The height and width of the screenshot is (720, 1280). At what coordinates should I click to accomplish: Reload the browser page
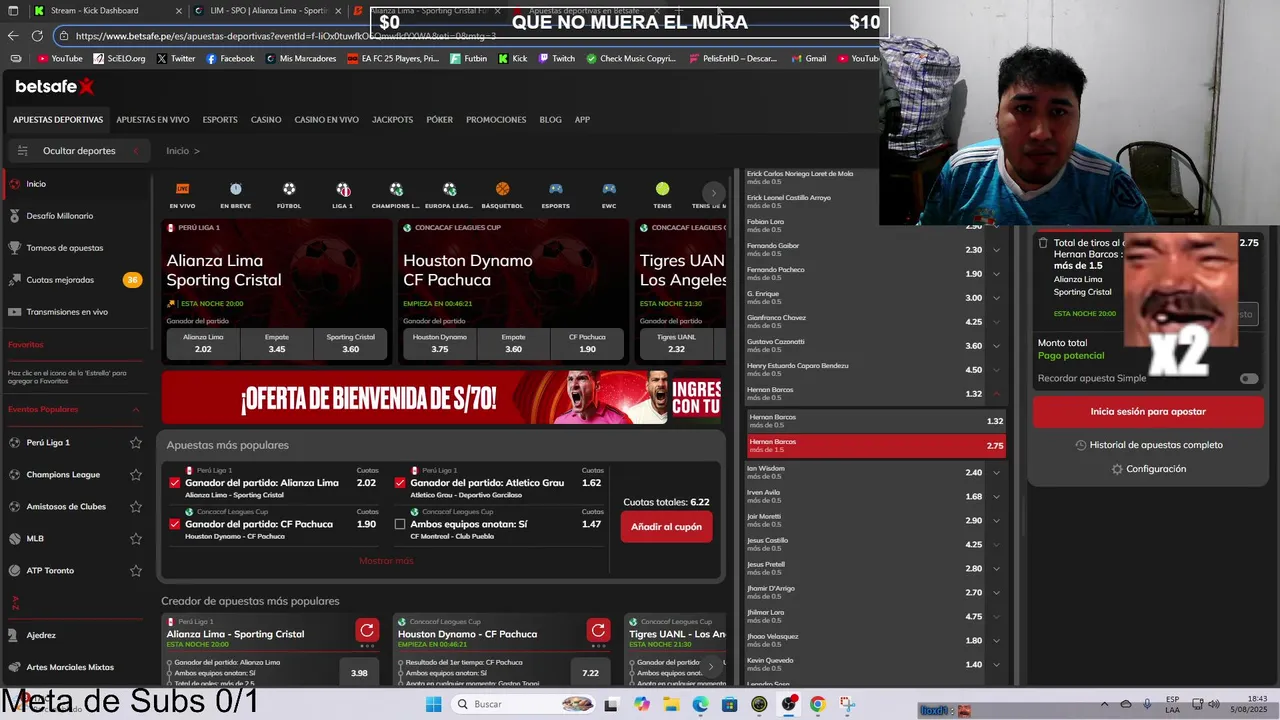[37, 36]
